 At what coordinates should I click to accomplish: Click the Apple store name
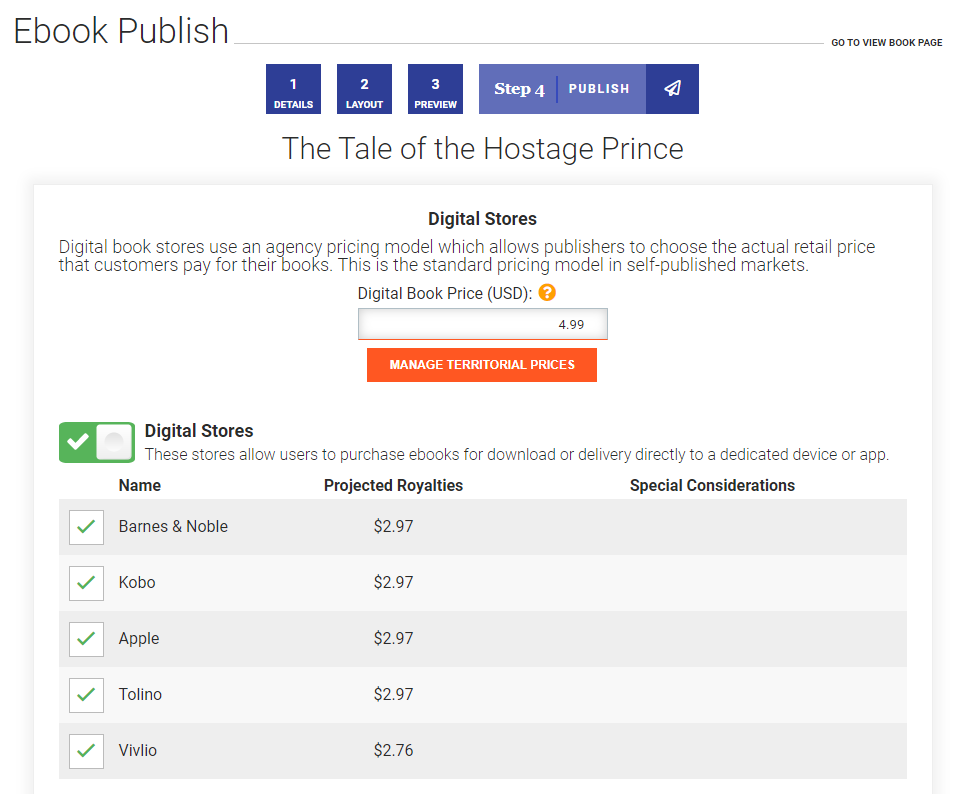(x=139, y=638)
